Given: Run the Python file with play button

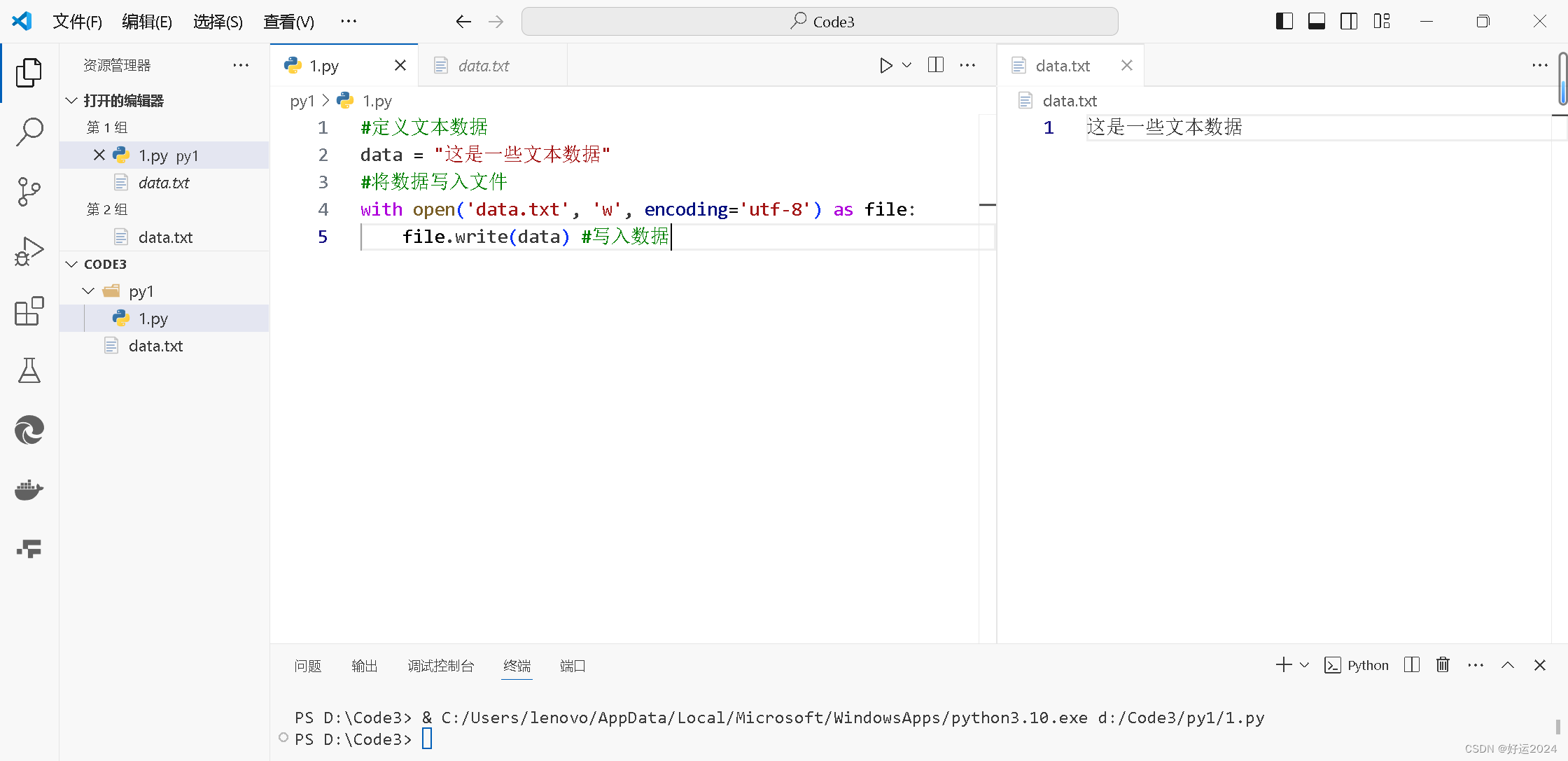Looking at the screenshot, I should (885, 66).
